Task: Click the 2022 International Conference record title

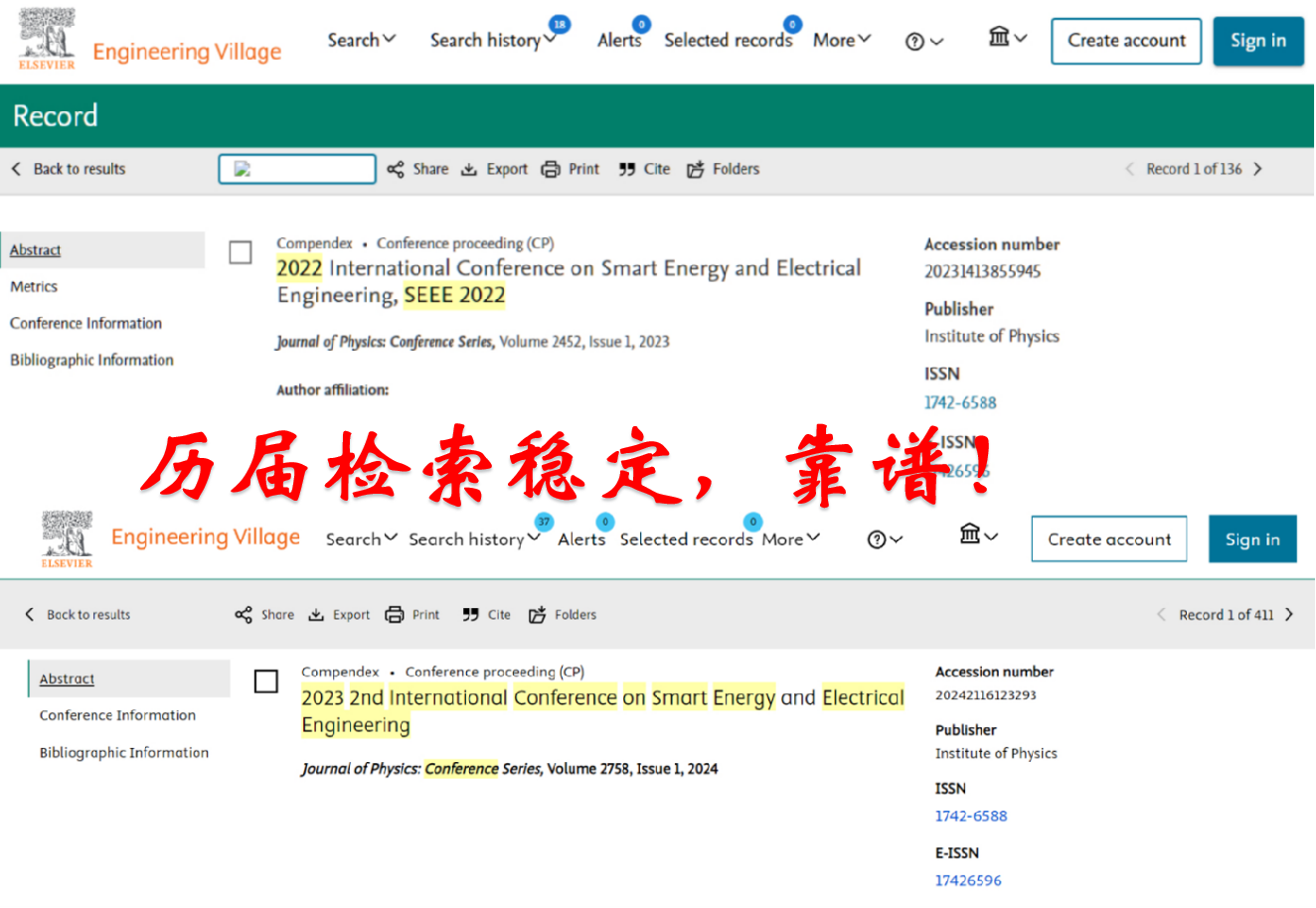Action: 569,281
